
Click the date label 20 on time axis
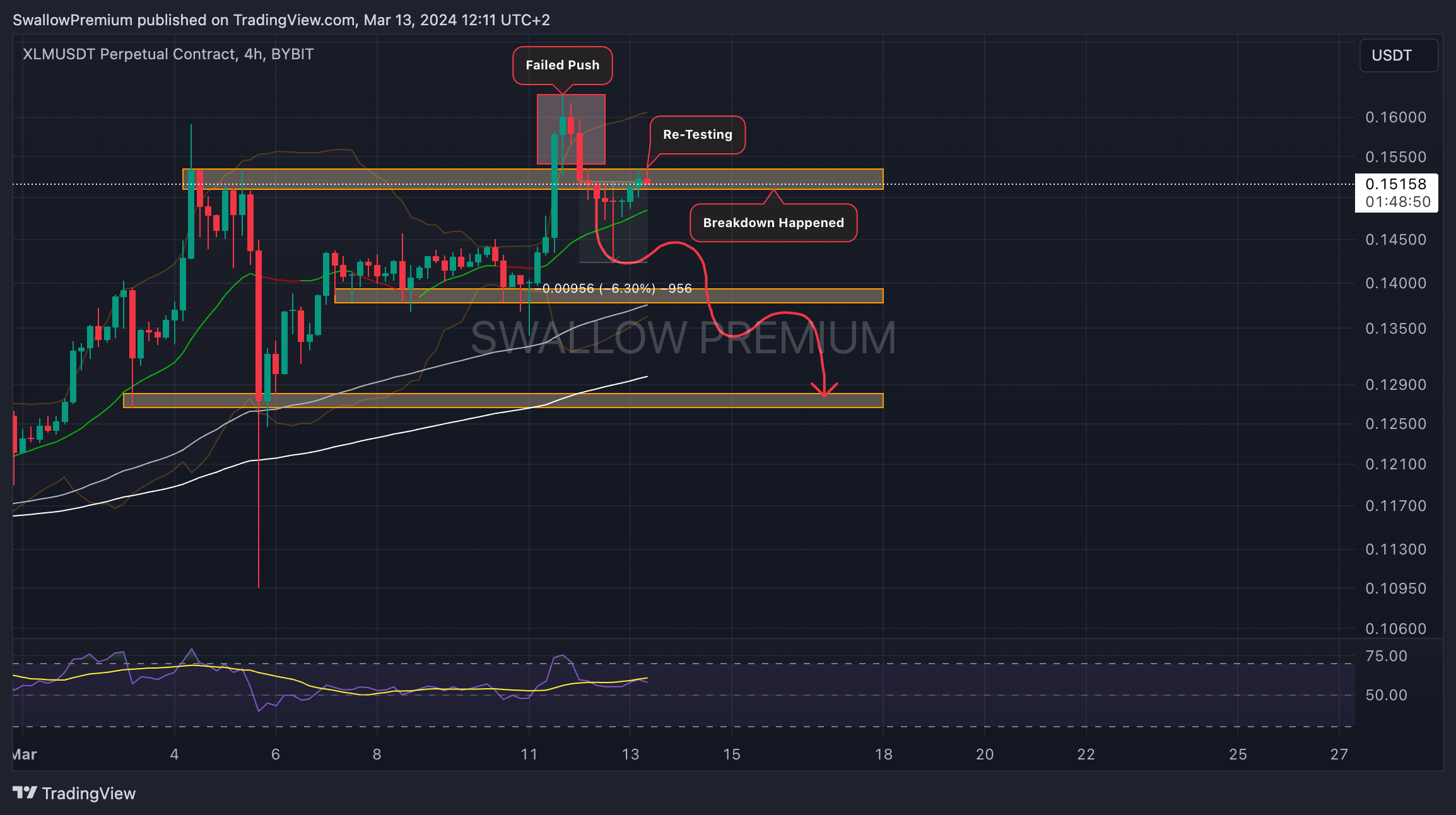[x=985, y=754]
